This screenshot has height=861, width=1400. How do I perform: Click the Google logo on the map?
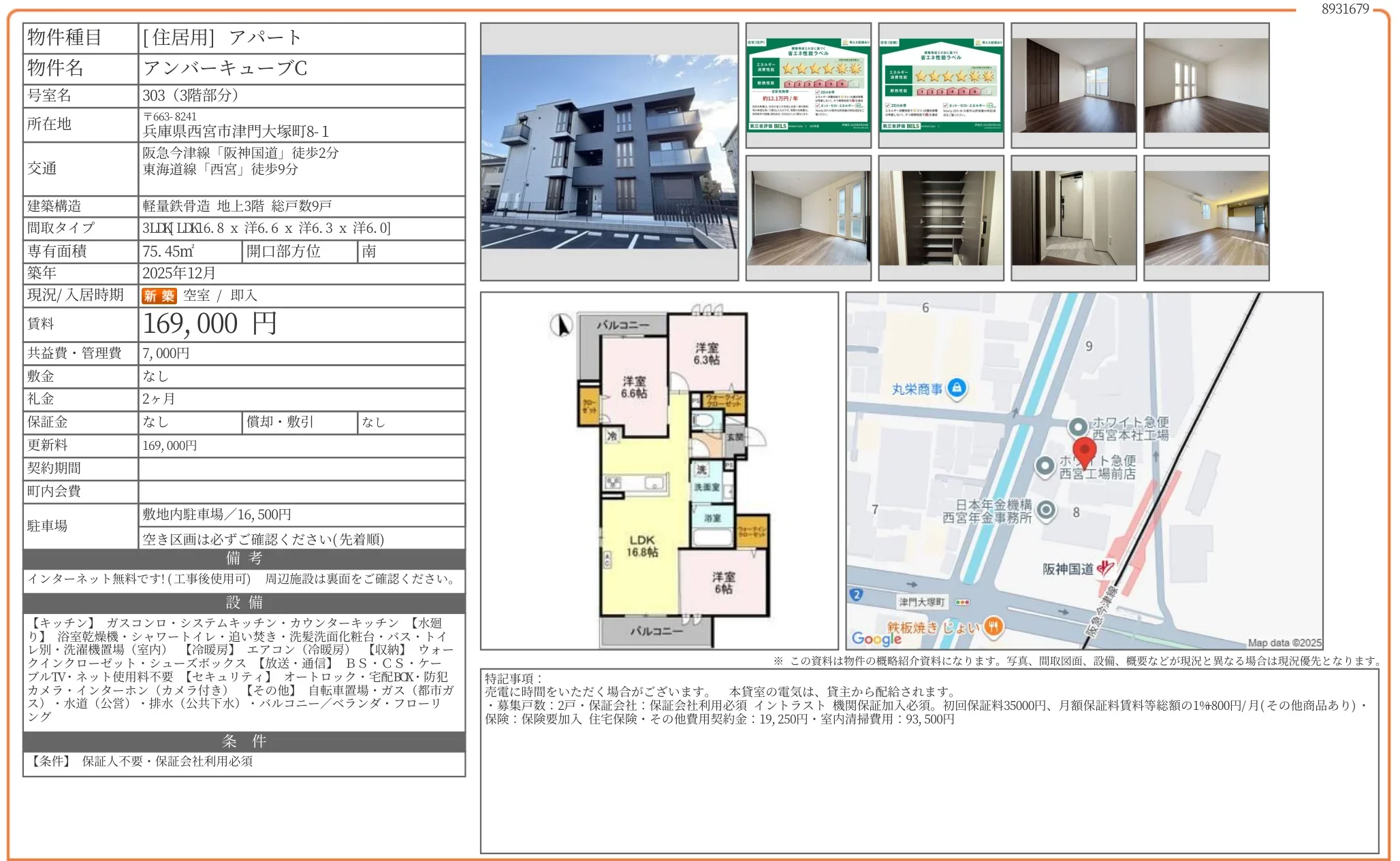pos(876,638)
